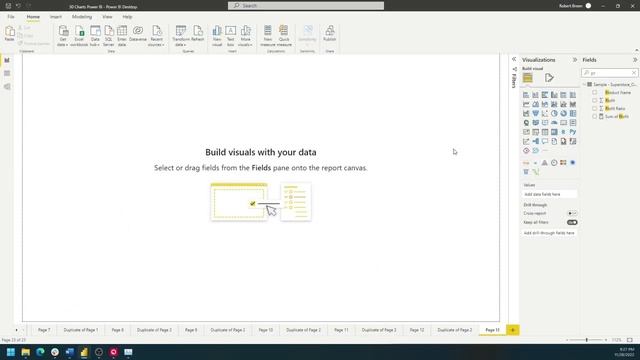Screen dimensions: 640x360
Task: Open the Get data dropdown
Action: 63,36
